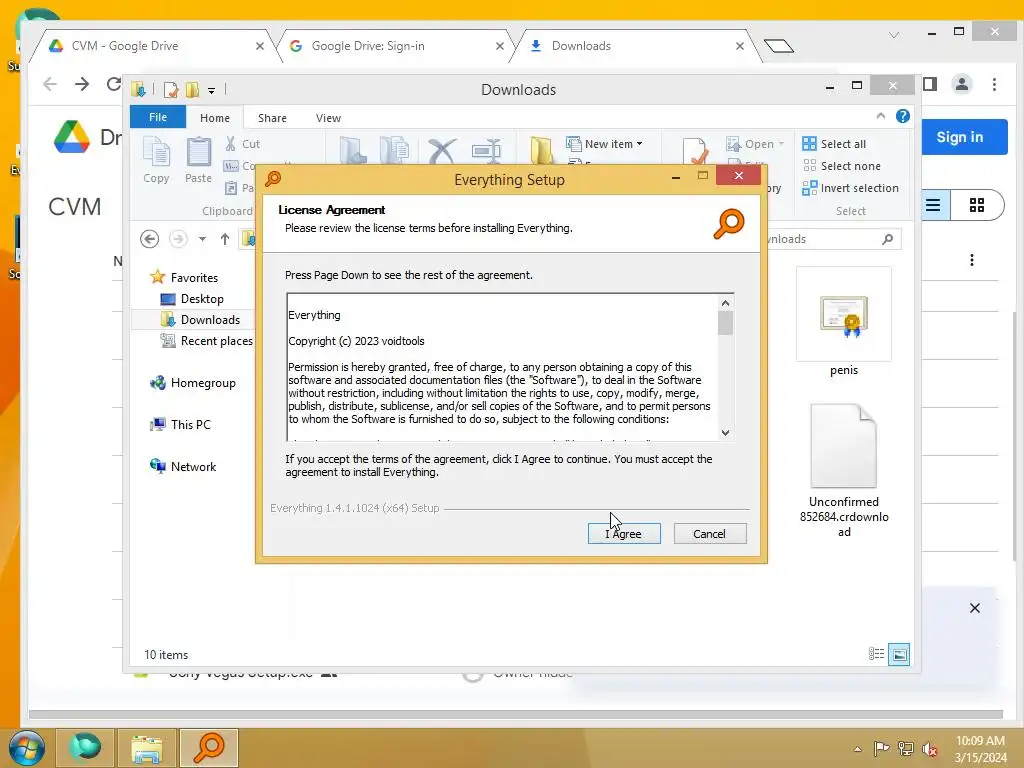Image resolution: width=1024 pixels, height=768 pixels.
Task: Select the certificate file thumbnail
Action: [x=844, y=315]
